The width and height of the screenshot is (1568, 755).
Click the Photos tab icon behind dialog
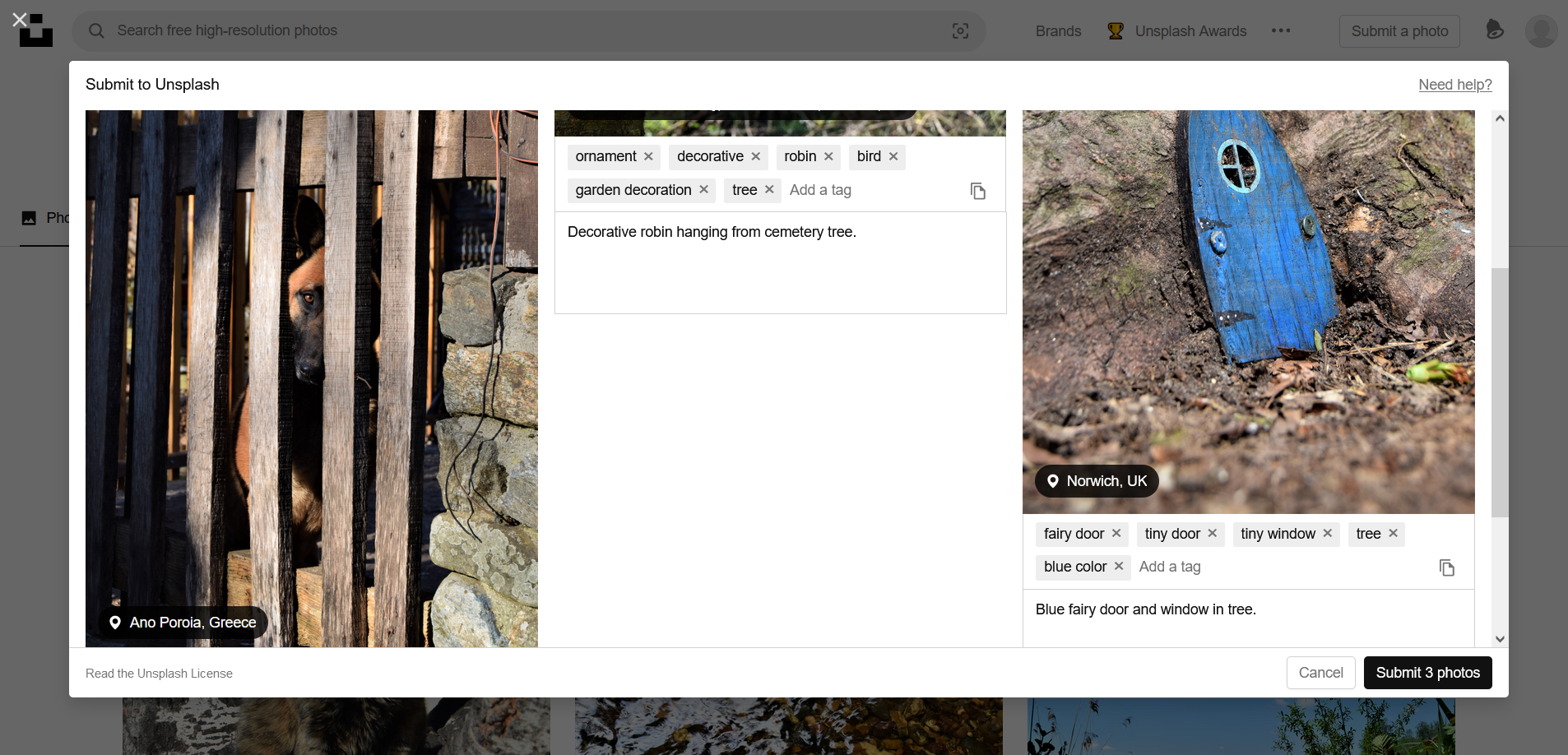[29, 218]
